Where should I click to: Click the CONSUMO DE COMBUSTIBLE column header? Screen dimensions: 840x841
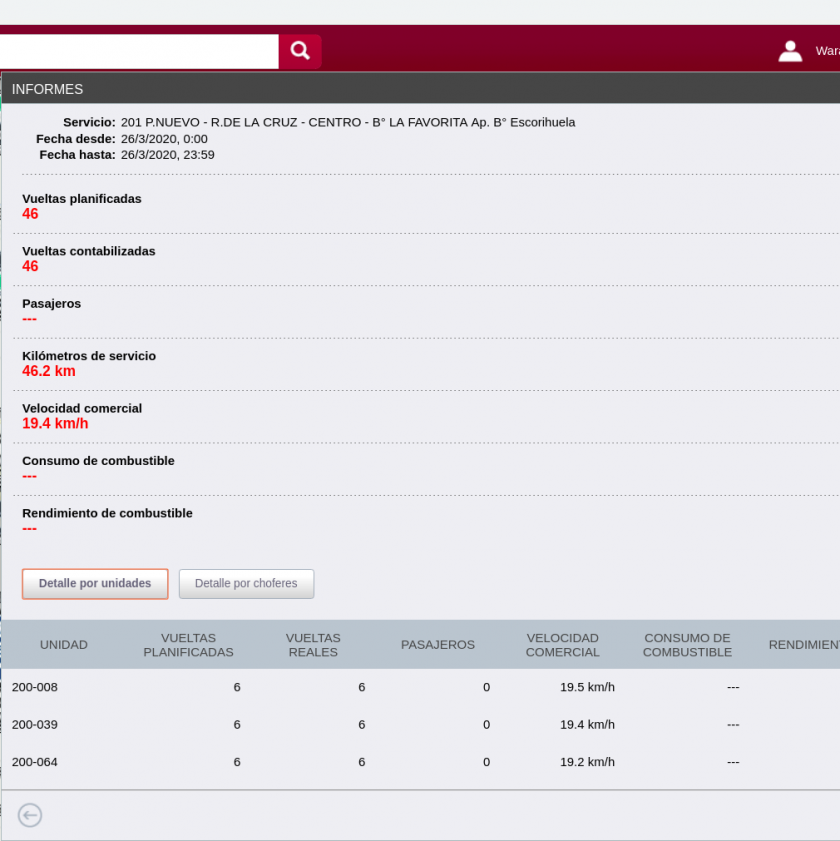[x=687, y=645]
